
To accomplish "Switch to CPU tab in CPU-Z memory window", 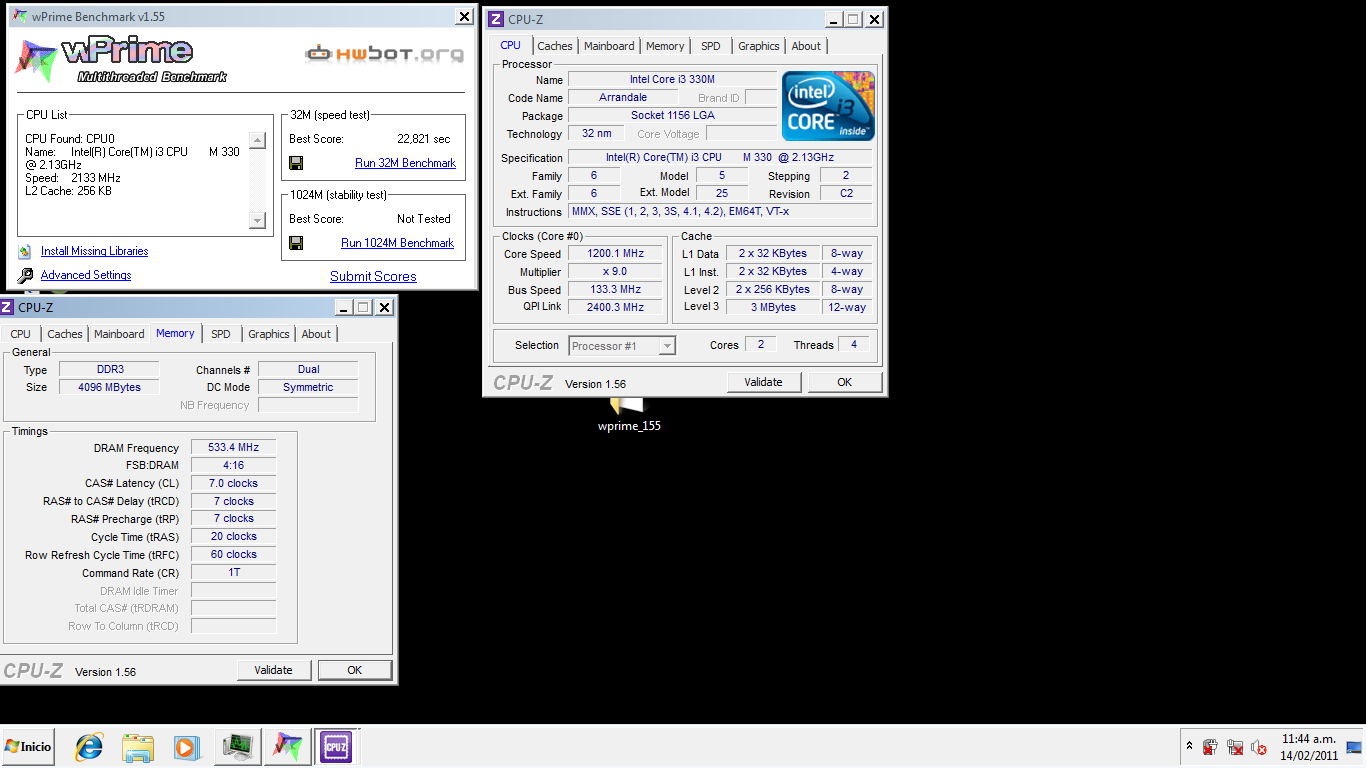I will 21,334.
